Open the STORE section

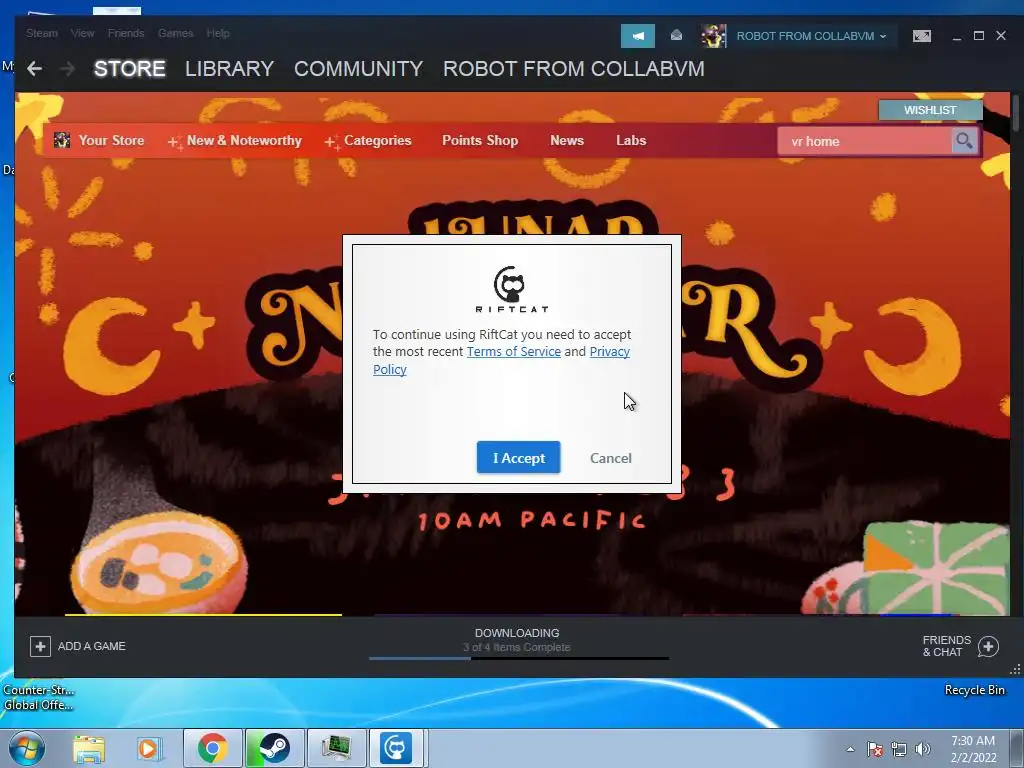click(129, 69)
